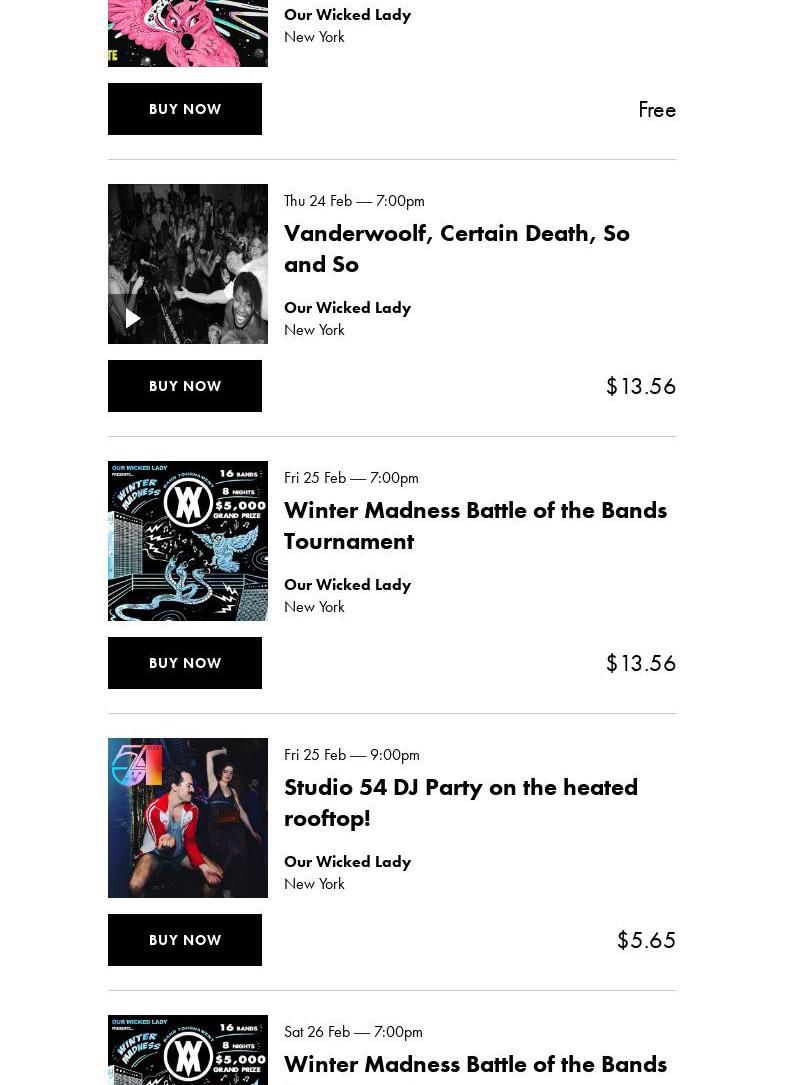Open the black-and-white crowd photo thumbnail
This screenshot has width=785, height=1085.
[x=188, y=264]
